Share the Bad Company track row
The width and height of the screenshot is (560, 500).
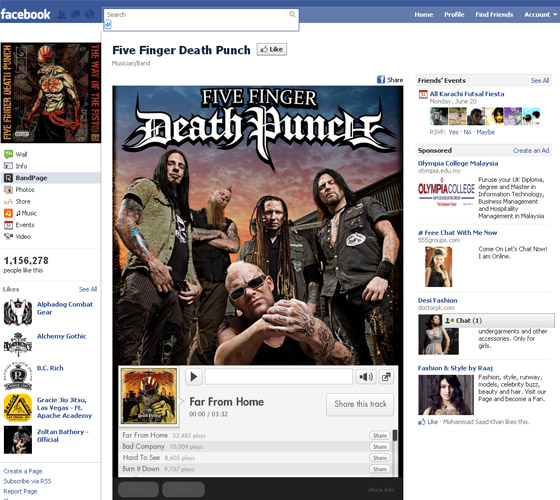coord(380,447)
